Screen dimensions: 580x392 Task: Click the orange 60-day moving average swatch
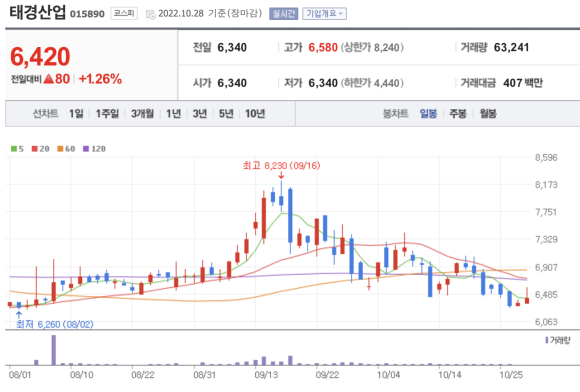point(60,149)
